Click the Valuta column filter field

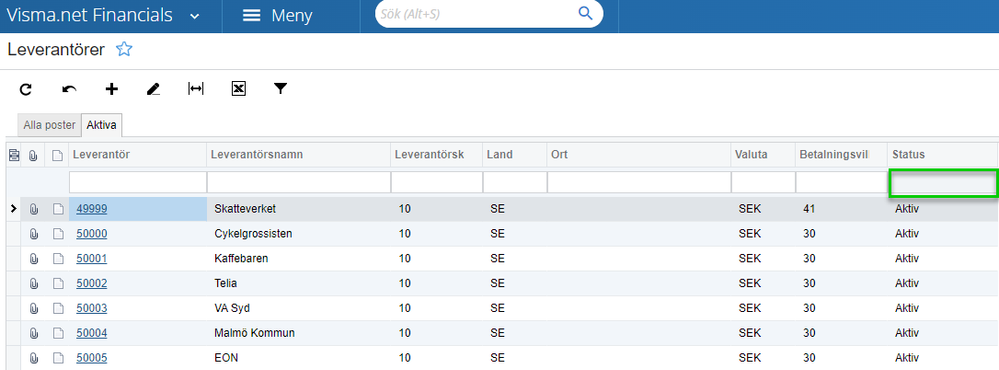(763, 182)
